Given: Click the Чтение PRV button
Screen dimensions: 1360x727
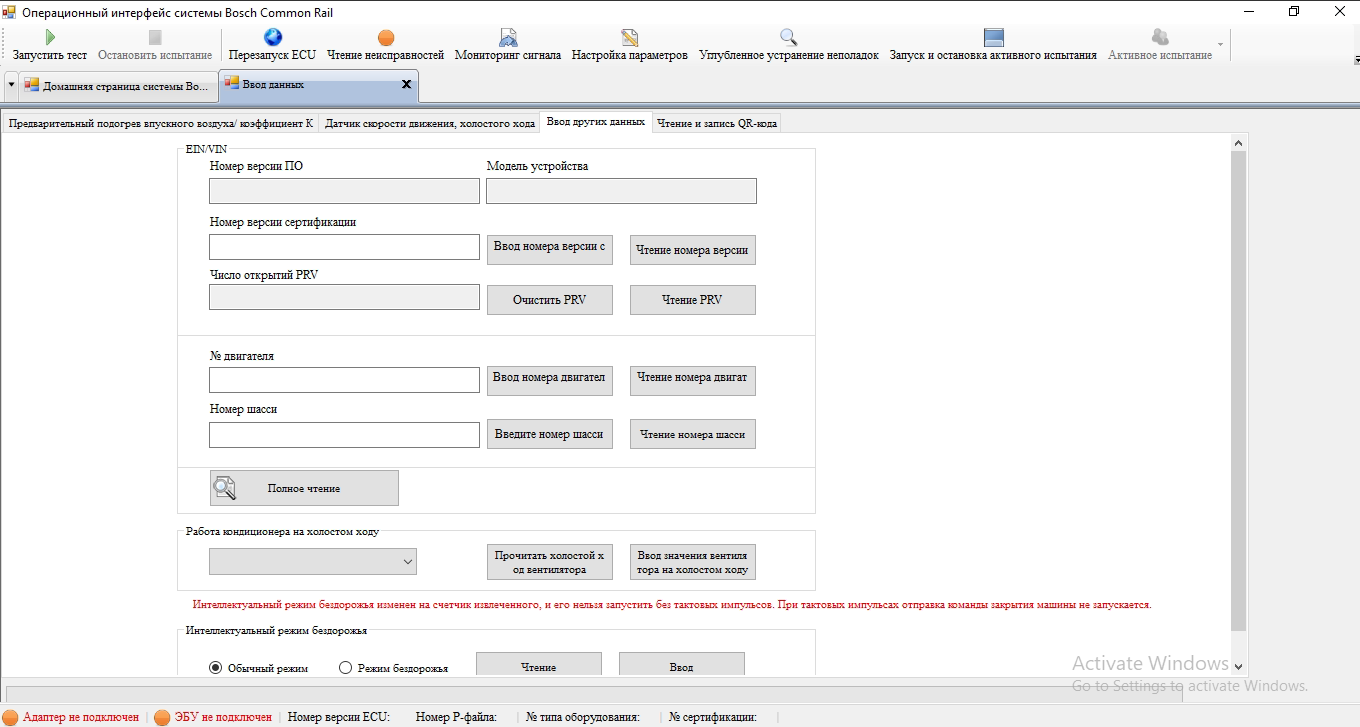Looking at the screenshot, I should pyautogui.click(x=692, y=300).
